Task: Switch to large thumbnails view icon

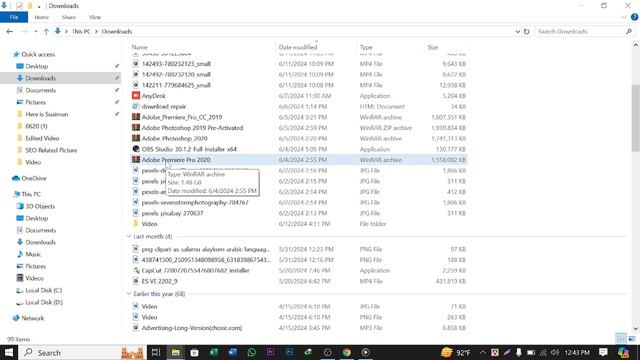Action: 632,338
